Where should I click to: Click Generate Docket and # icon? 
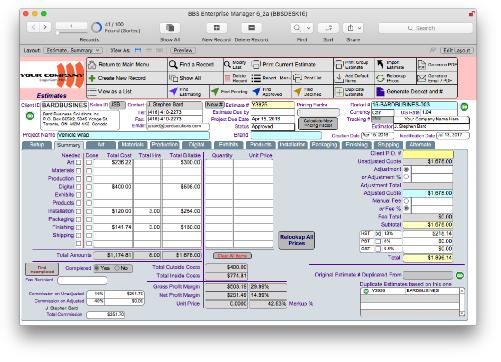[380, 91]
